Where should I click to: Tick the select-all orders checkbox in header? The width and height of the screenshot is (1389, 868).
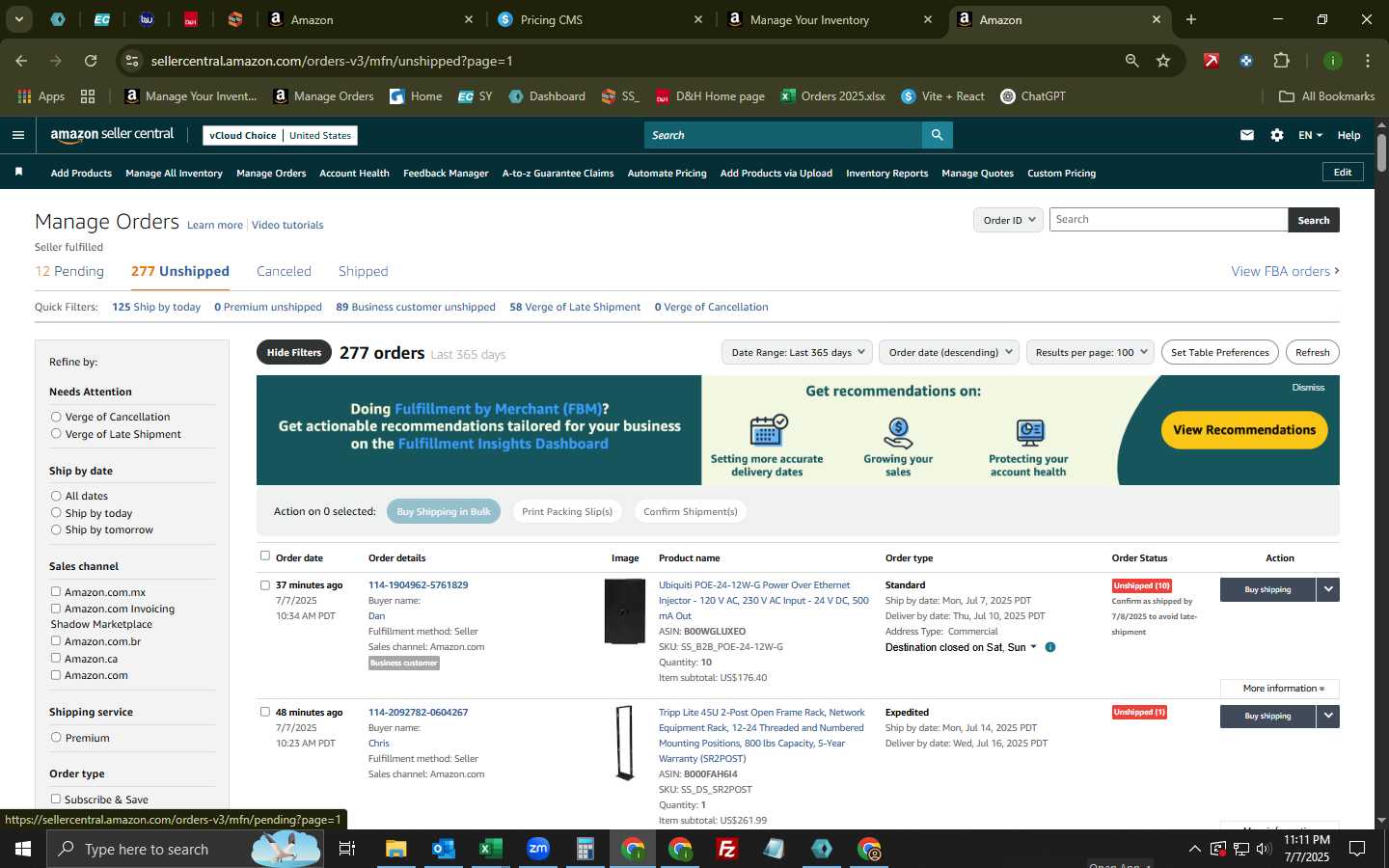[265, 556]
